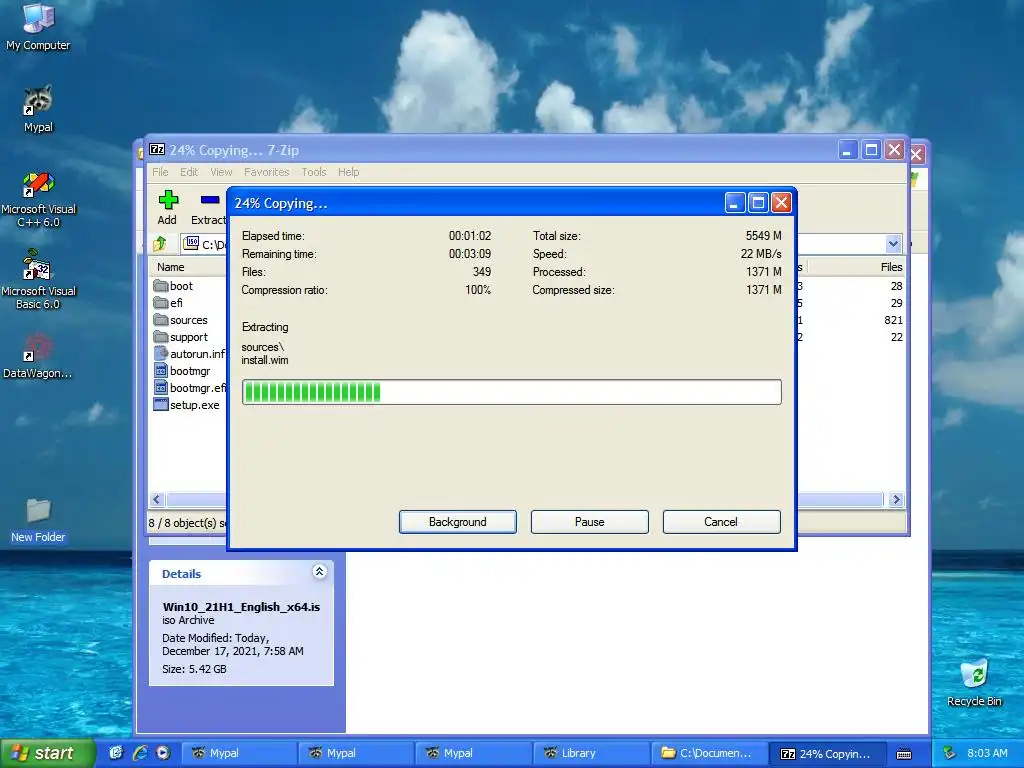Click the Remaining time value 00:03:09
1024x768 pixels.
470,253
